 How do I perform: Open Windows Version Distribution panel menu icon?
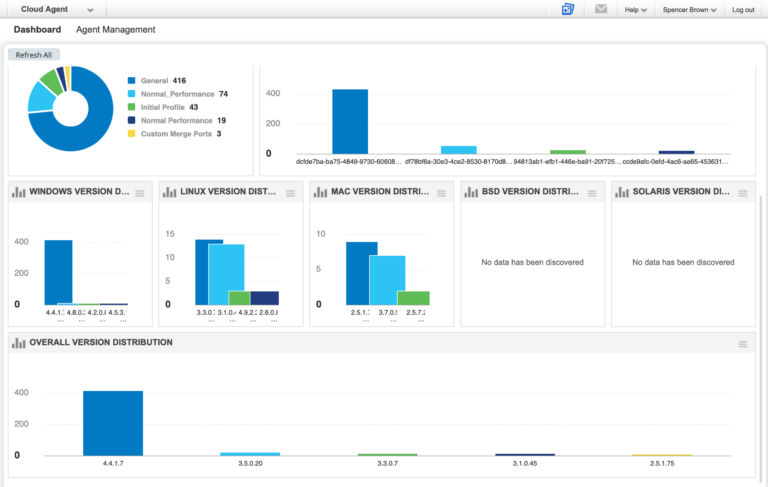click(140, 193)
